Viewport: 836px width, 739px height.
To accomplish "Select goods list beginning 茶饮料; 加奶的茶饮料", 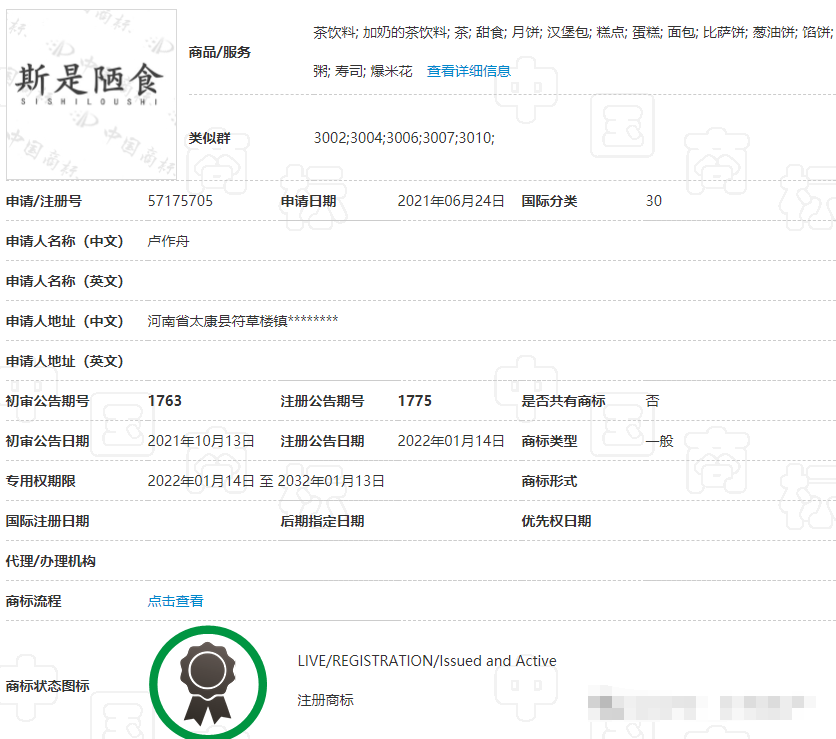I will (574, 33).
